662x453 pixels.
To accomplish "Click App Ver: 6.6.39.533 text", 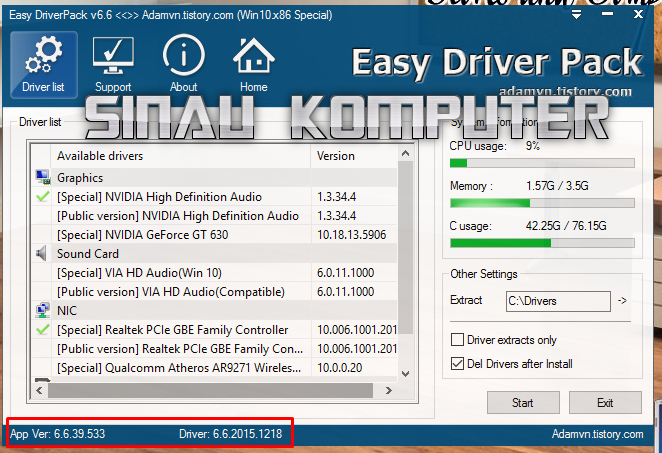I will coord(58,434).
